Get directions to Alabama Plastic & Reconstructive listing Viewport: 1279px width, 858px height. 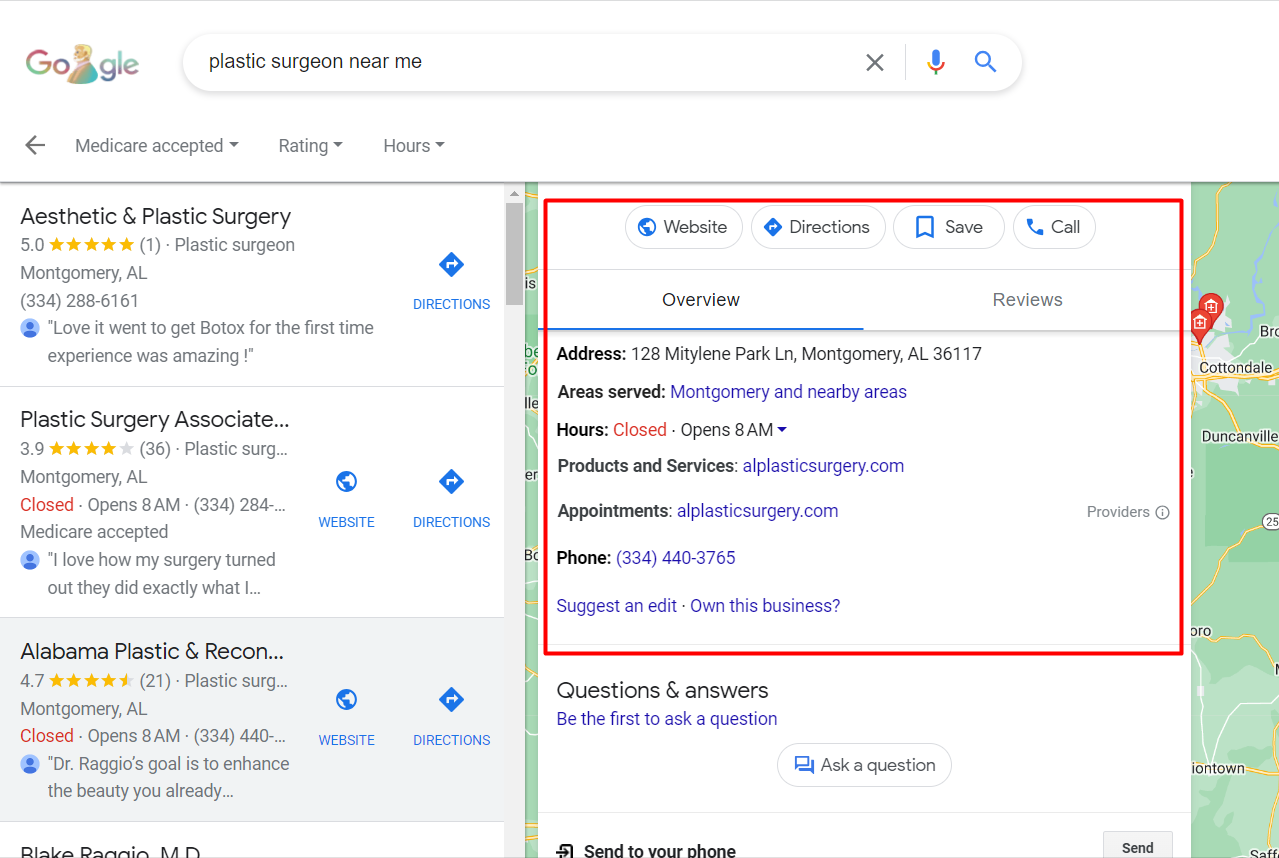(451, 717)
